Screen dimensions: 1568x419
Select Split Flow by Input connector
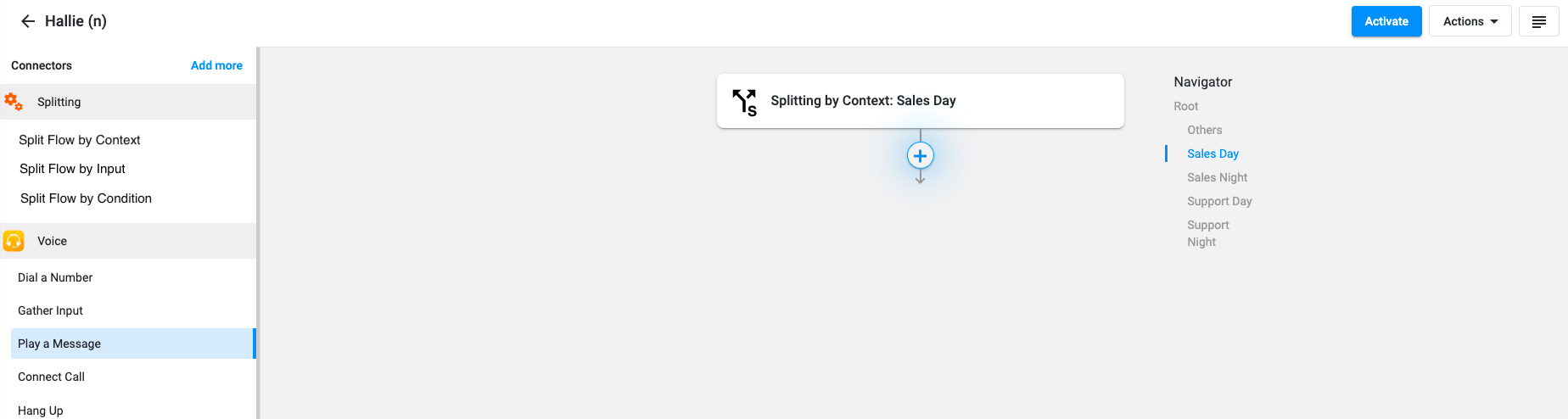72,169
